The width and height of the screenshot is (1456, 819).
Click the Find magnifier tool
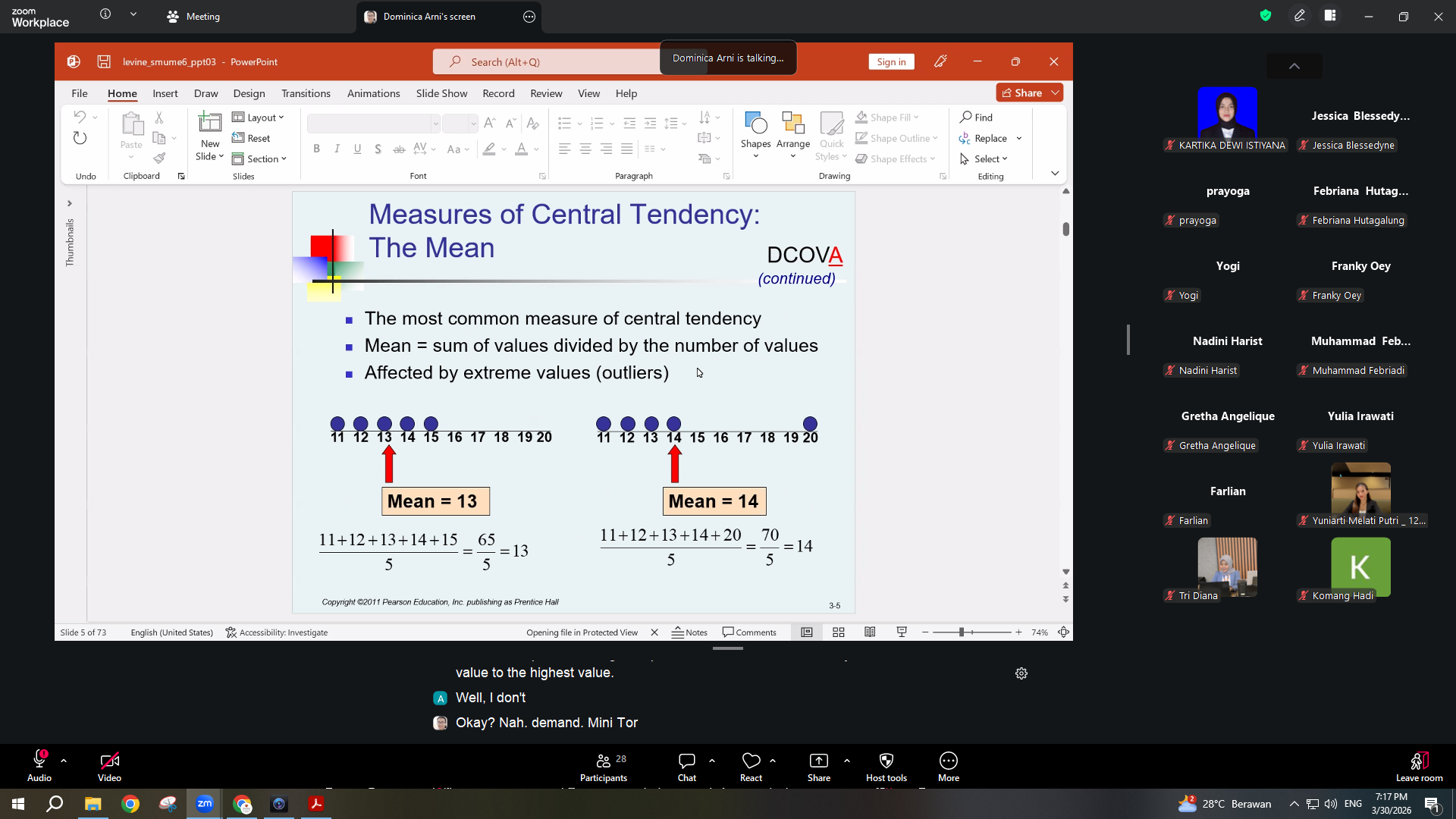(976, 117)
